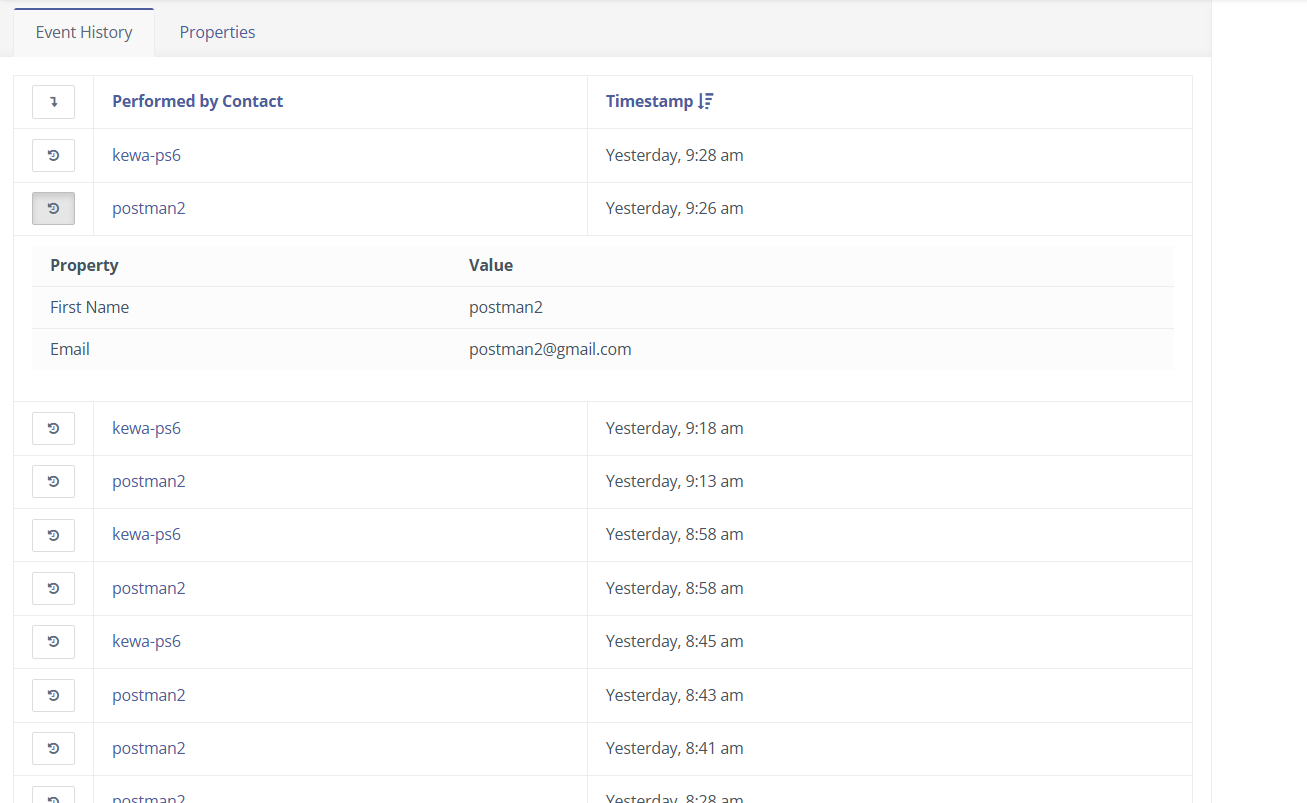Select the Event History tab
Screen dimensions: 1307x803
84,32
